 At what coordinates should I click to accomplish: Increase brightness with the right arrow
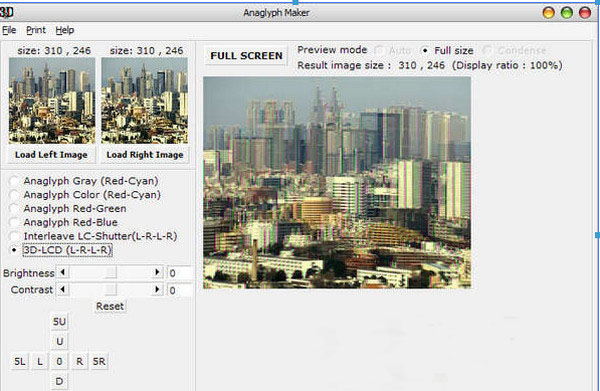157,272
